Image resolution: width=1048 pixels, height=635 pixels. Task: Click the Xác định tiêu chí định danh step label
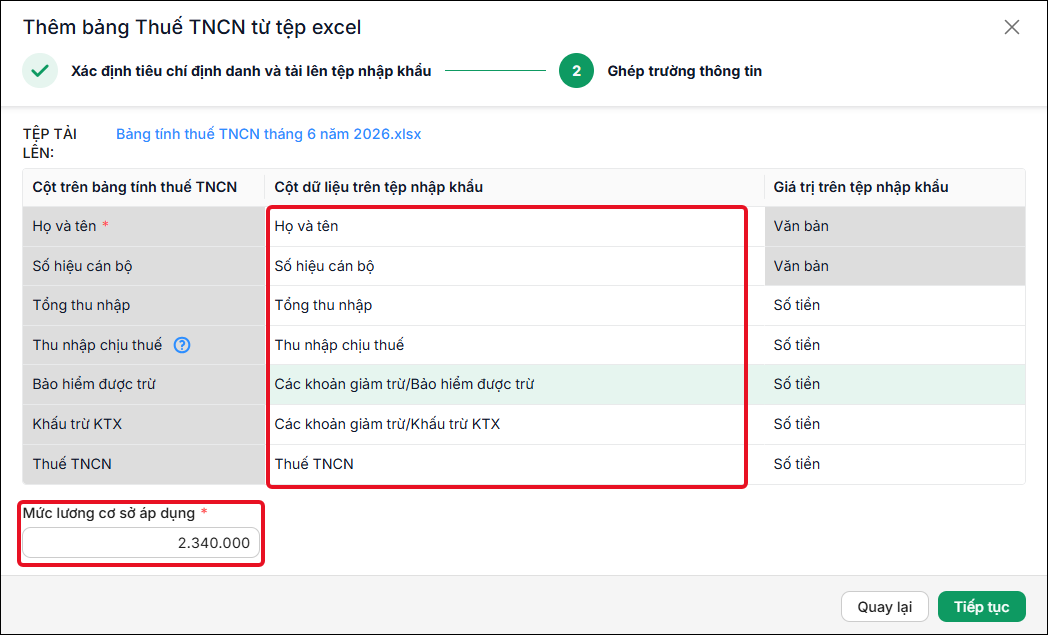pyautogui.click(x=251, y=71)
